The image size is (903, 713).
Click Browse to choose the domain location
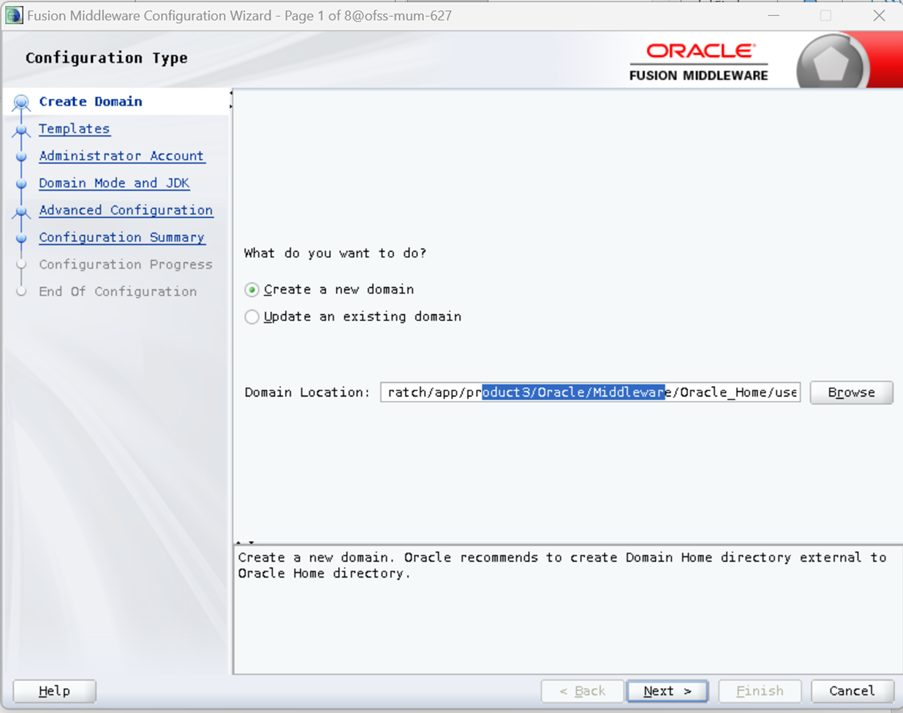point(851,393)
